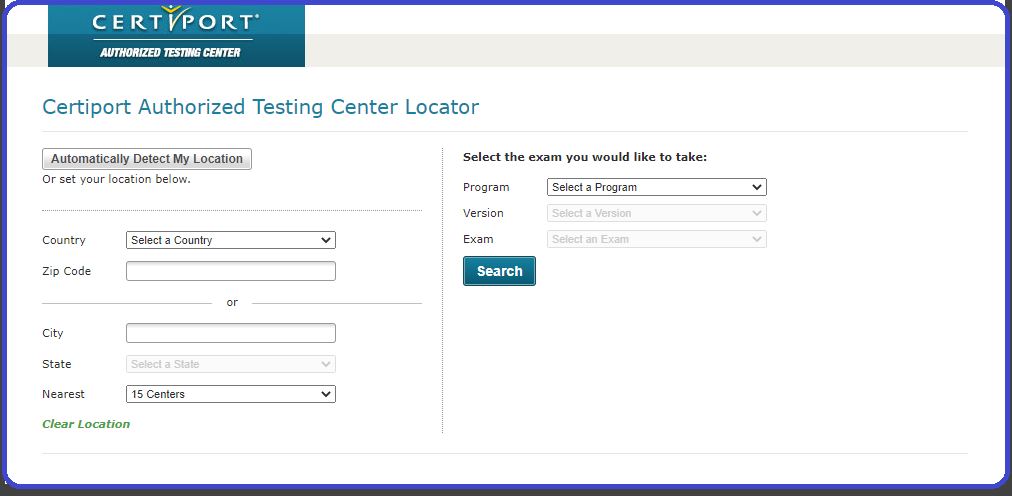
Task: Click the Clear Location link
Action: (86, 424)
